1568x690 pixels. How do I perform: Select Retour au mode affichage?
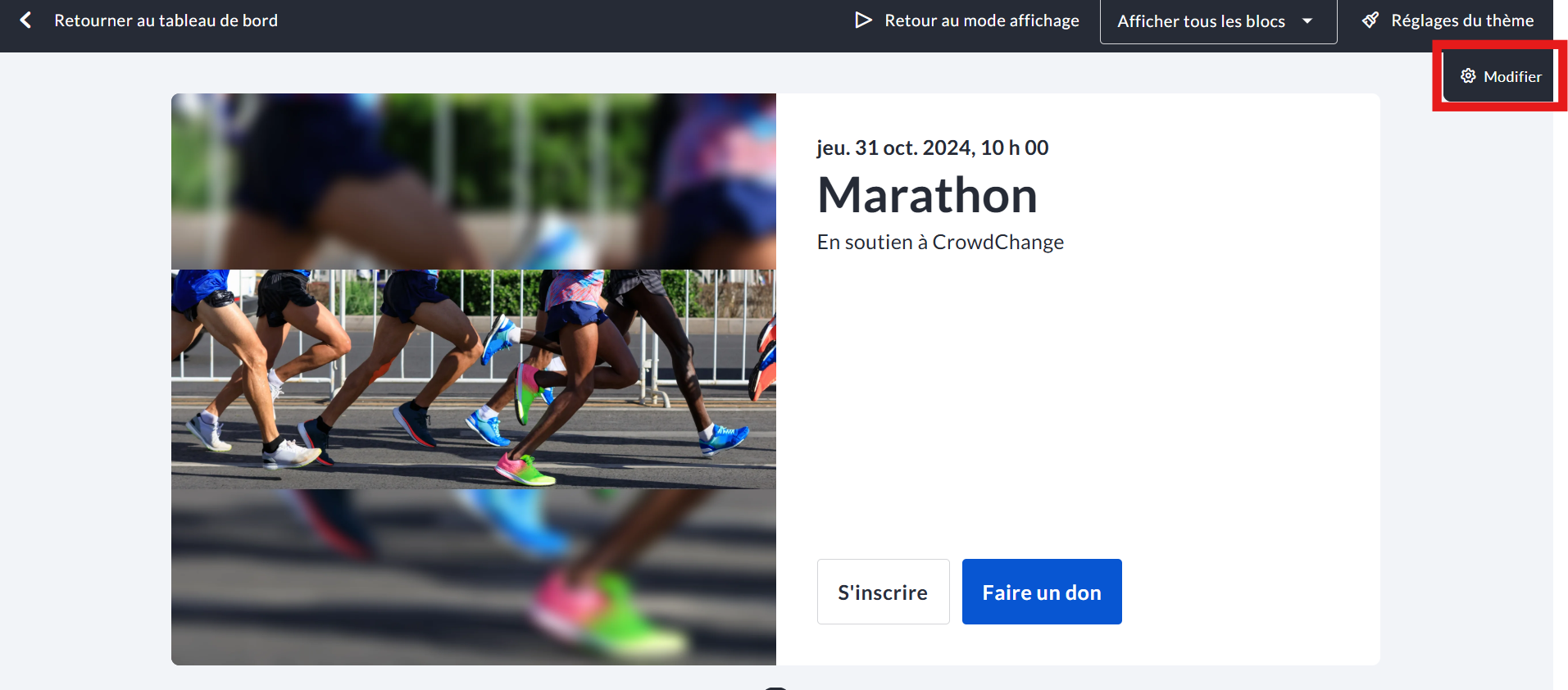(x=981, y=20)
